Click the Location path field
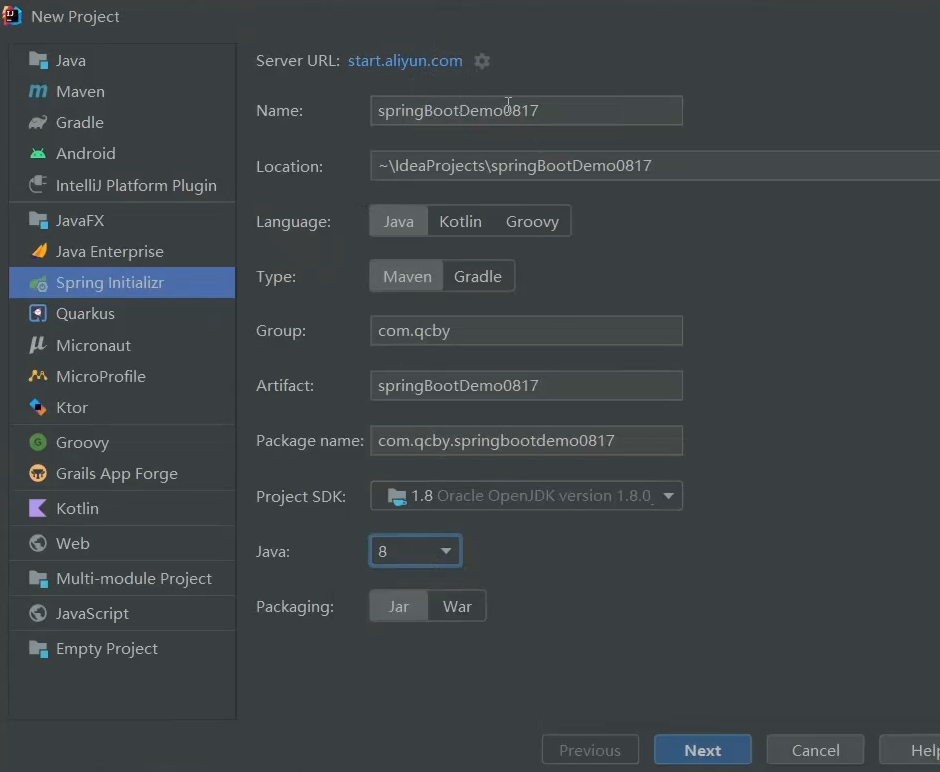Image resolution: width=940 pixels, height=772 pixels. (655, 166)
